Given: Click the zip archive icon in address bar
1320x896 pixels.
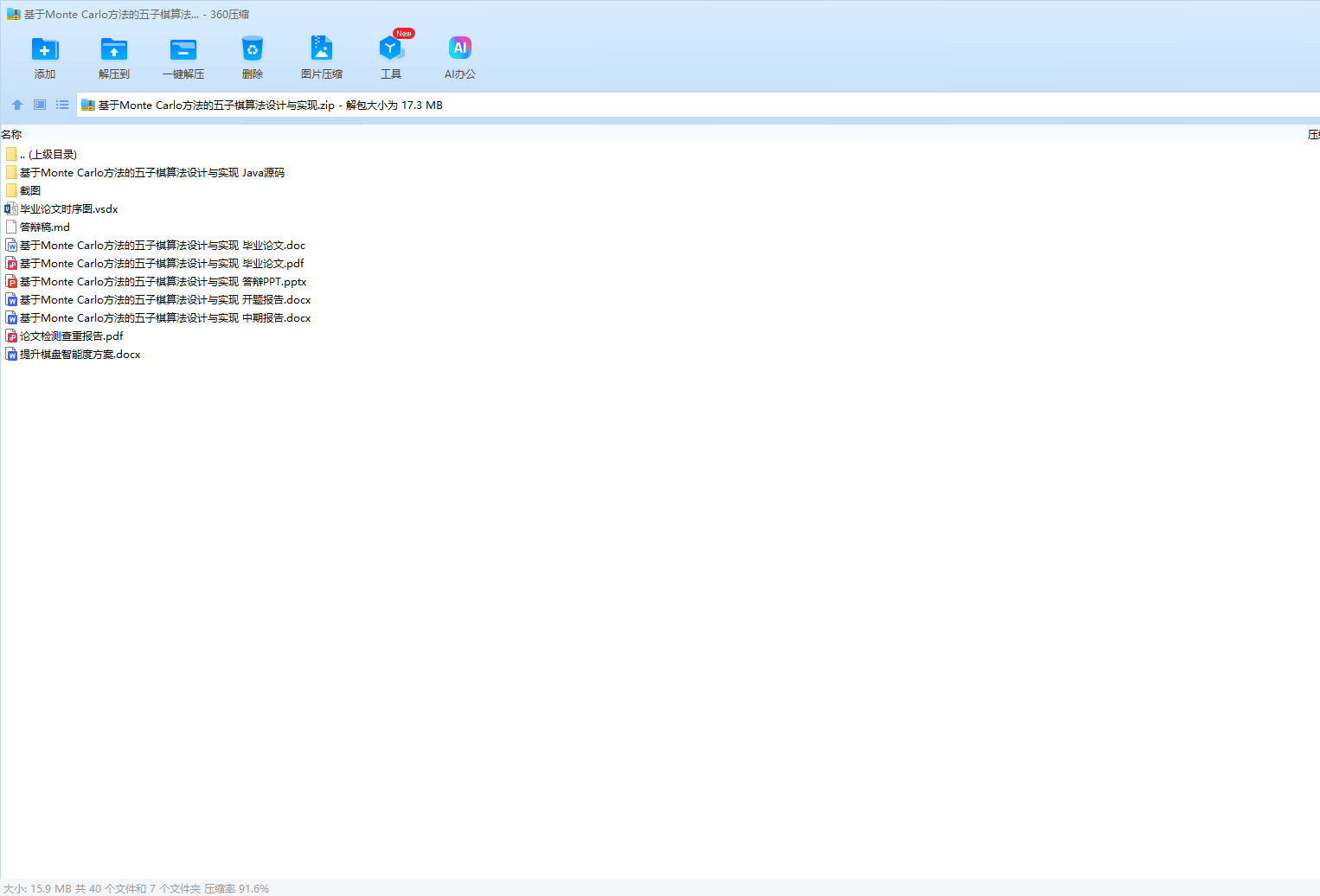Looking at the screenshot, I should 88,106.
